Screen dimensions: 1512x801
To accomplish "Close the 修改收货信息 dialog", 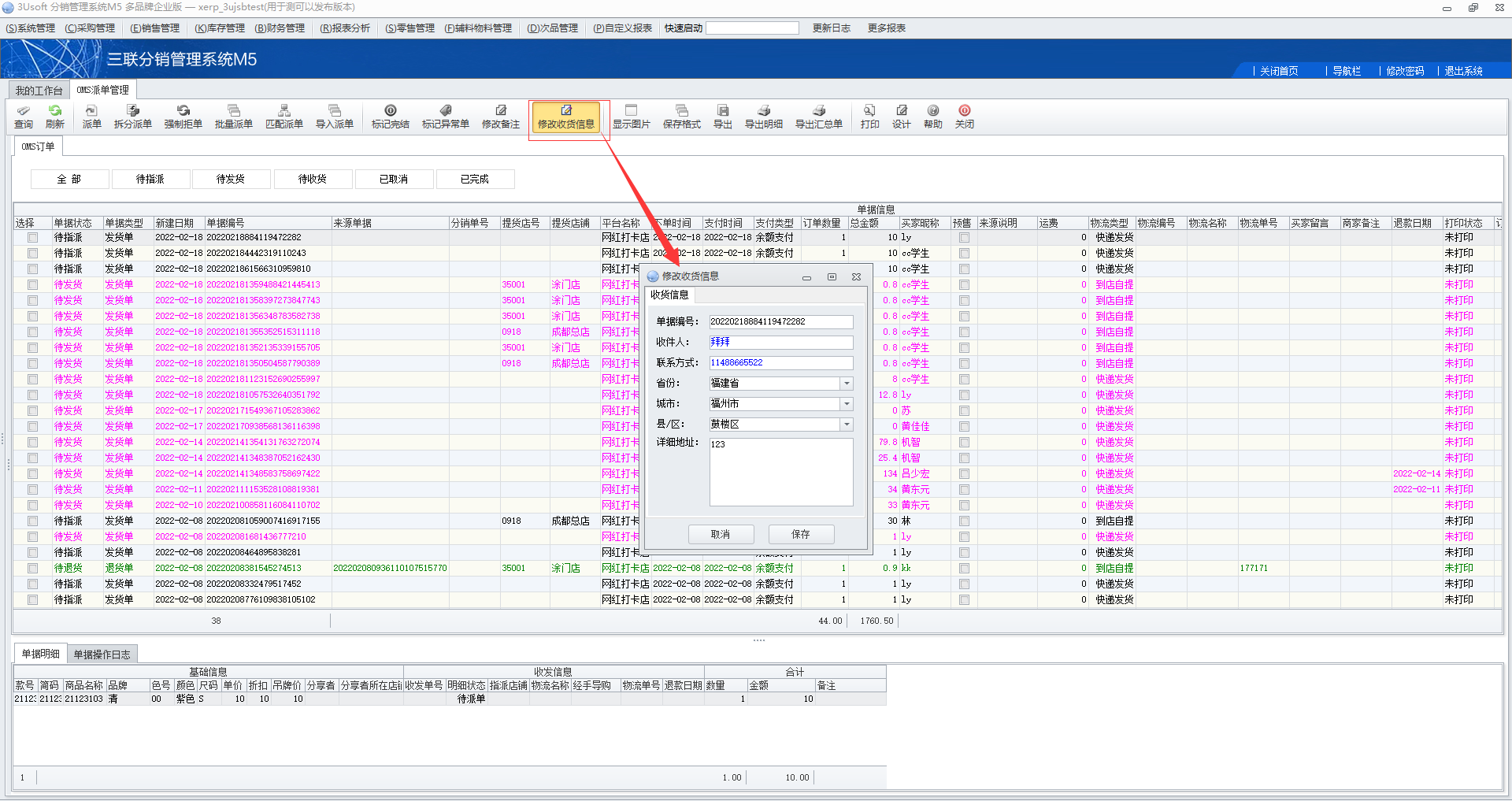I will 856,277.
